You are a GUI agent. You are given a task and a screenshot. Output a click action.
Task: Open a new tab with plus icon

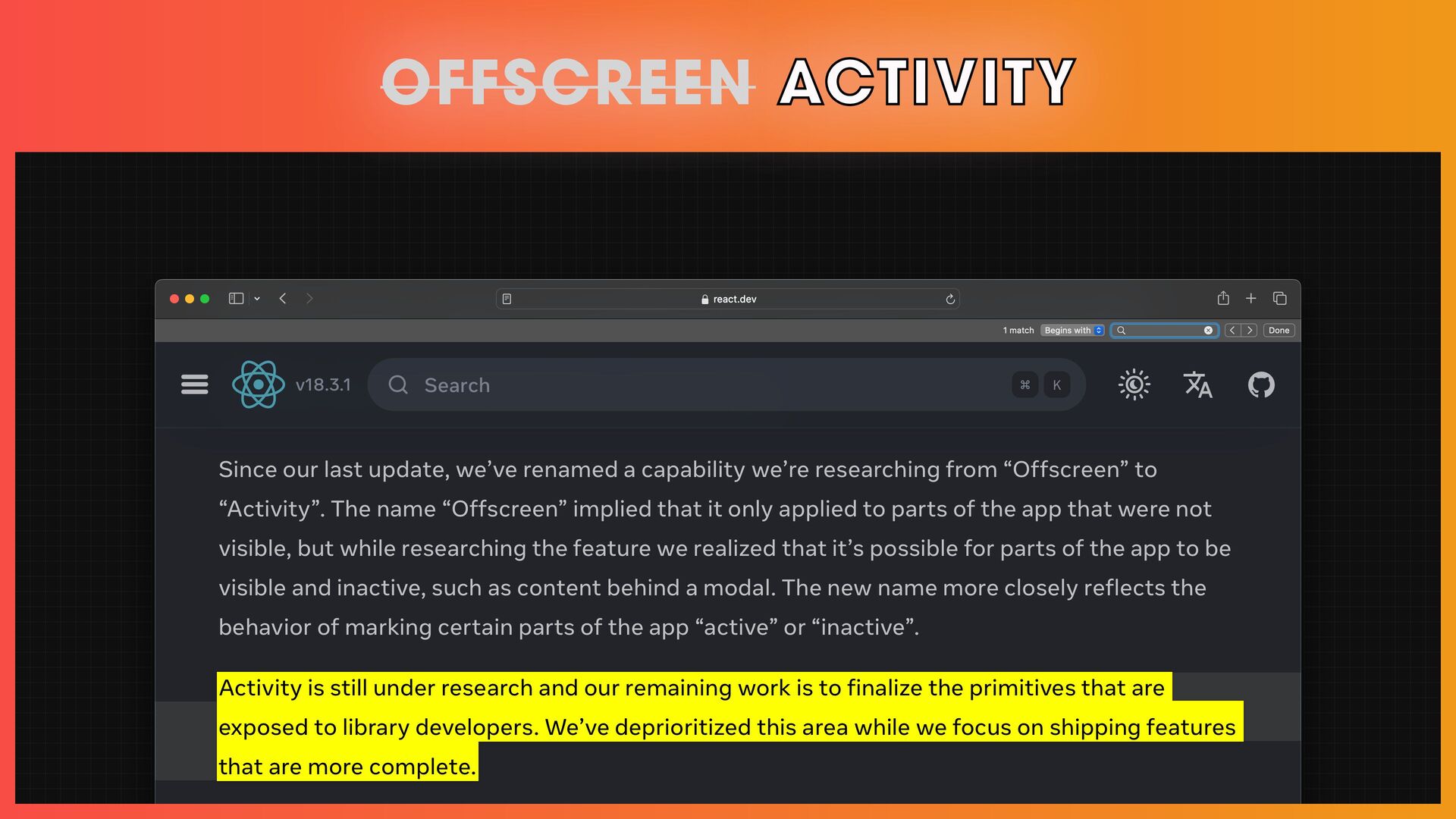[x=1251, y=299]
